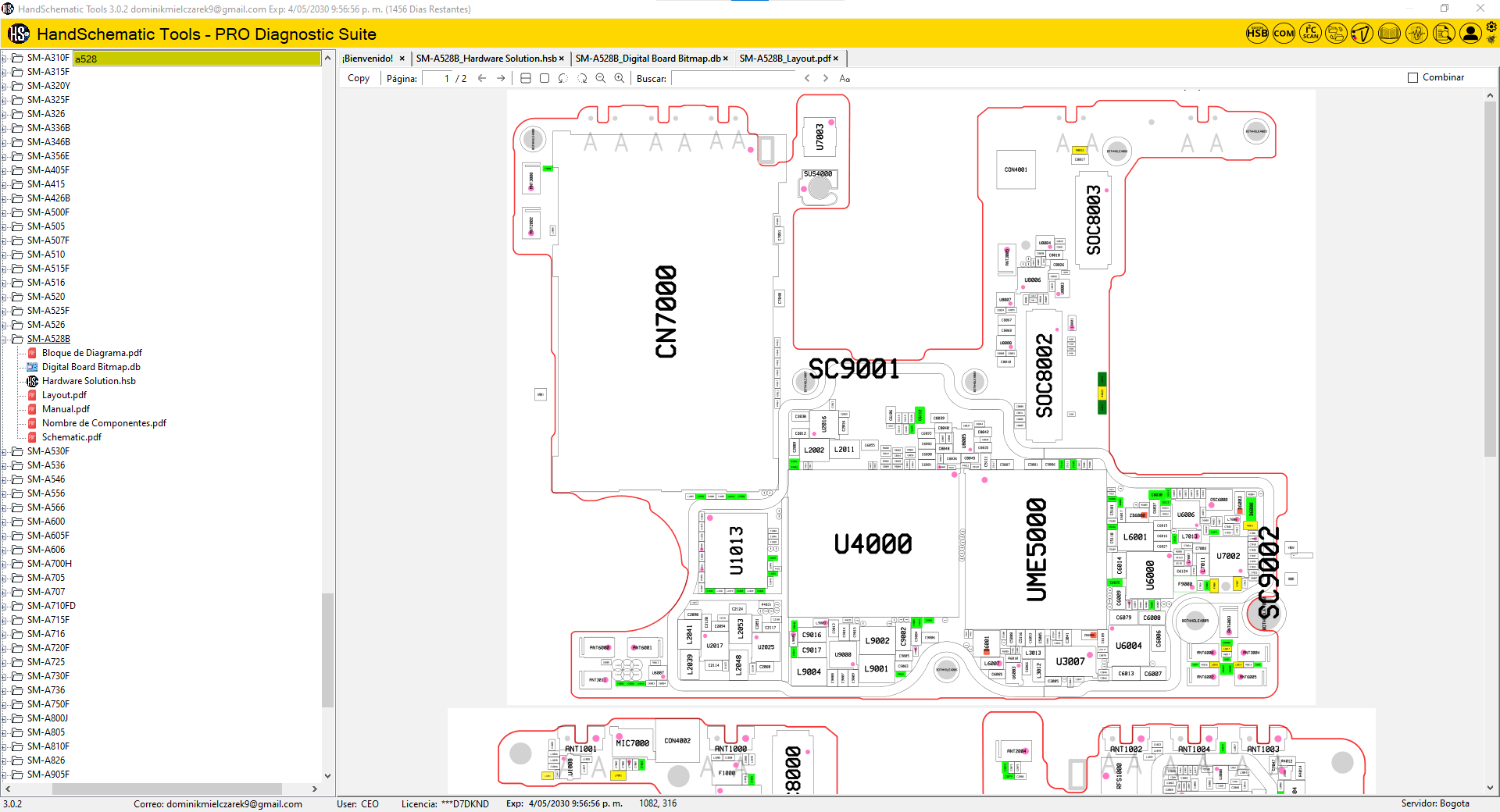1500x812 pixels.
Task: Close the Hardware Solution.hsb tab
Action: pyautogui.click(x=562, y=59)
